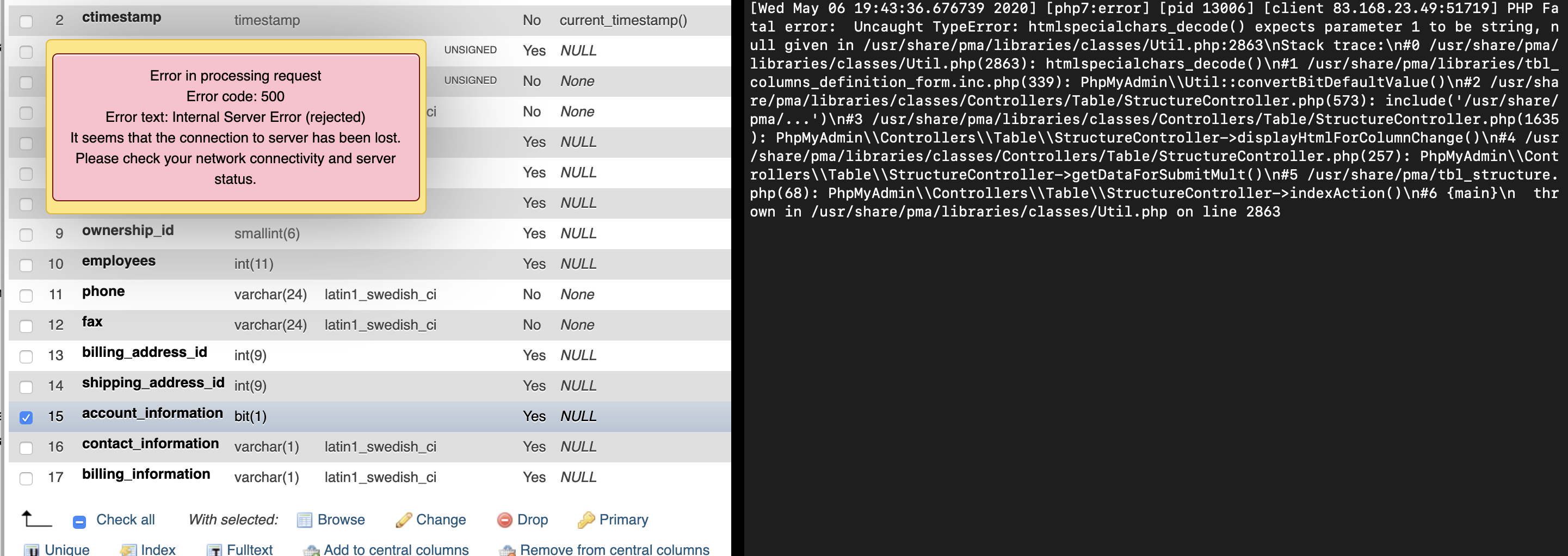Check the phone row checkbox
The height and width of the screenshot is (556, 1568).
(x=26, y=295)
